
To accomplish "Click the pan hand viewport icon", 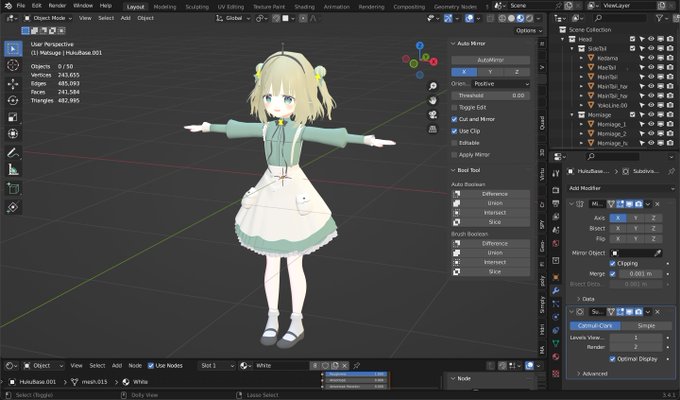I will [x=432, y=101].
